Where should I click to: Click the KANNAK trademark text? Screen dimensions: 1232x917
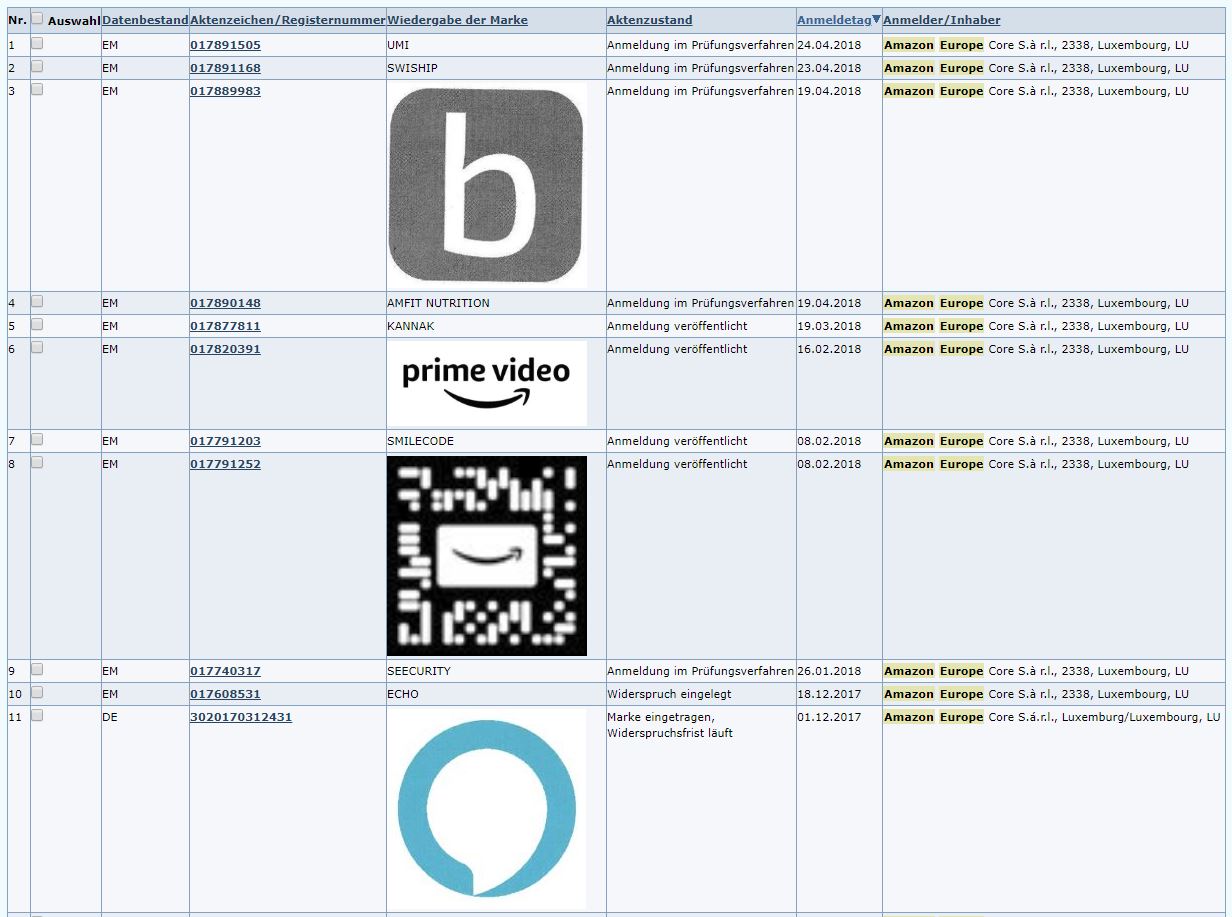[410, 326]
